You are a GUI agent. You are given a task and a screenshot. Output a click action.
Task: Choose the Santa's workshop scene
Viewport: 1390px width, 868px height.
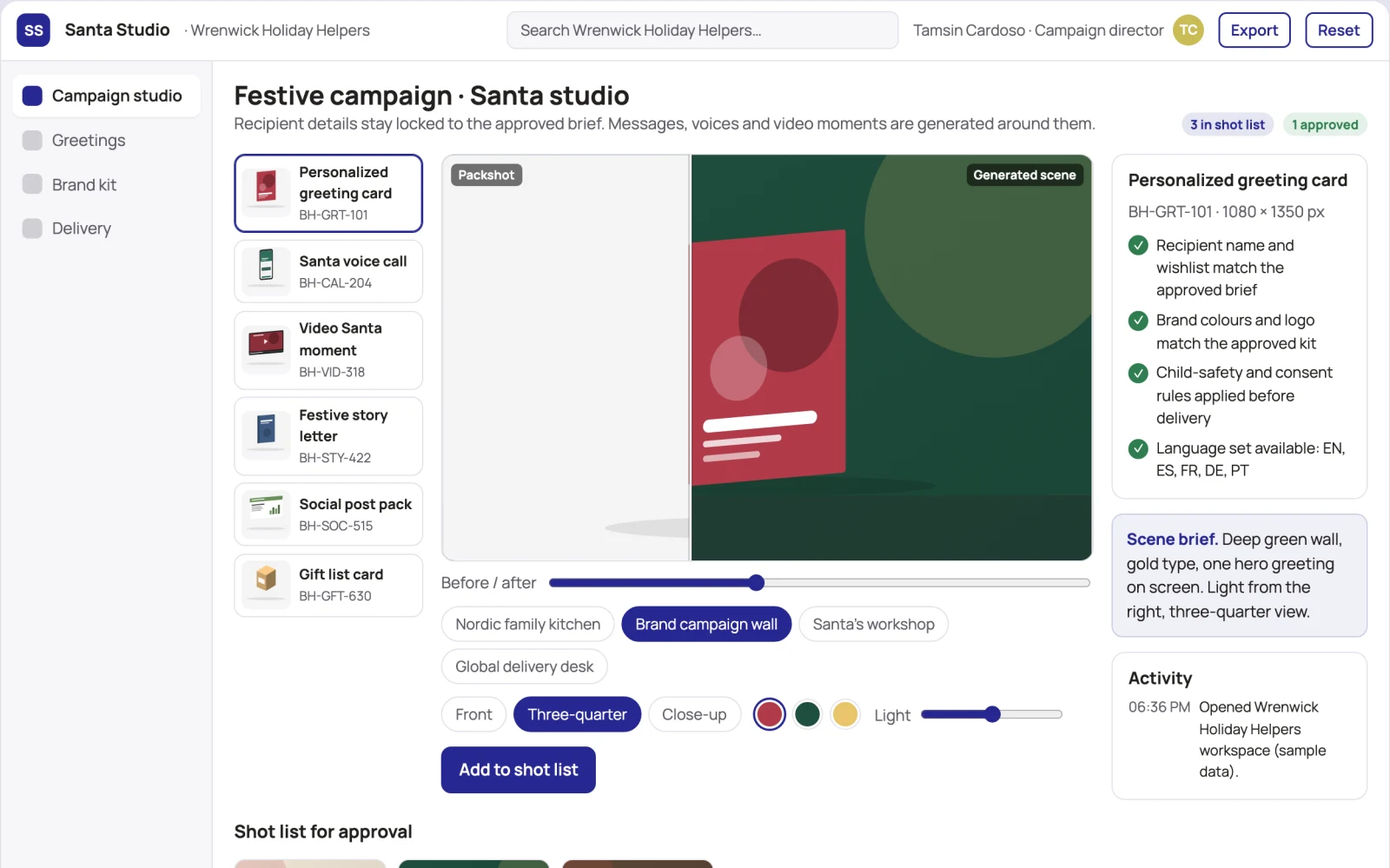click(873, 624)
